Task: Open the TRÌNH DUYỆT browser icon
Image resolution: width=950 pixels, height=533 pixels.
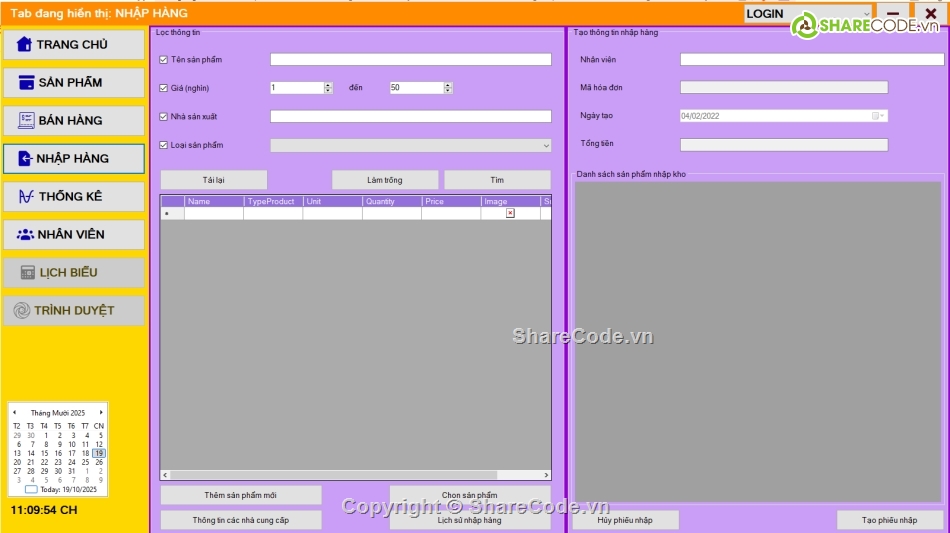Action: pyautogui.click(x=21, y=310)
